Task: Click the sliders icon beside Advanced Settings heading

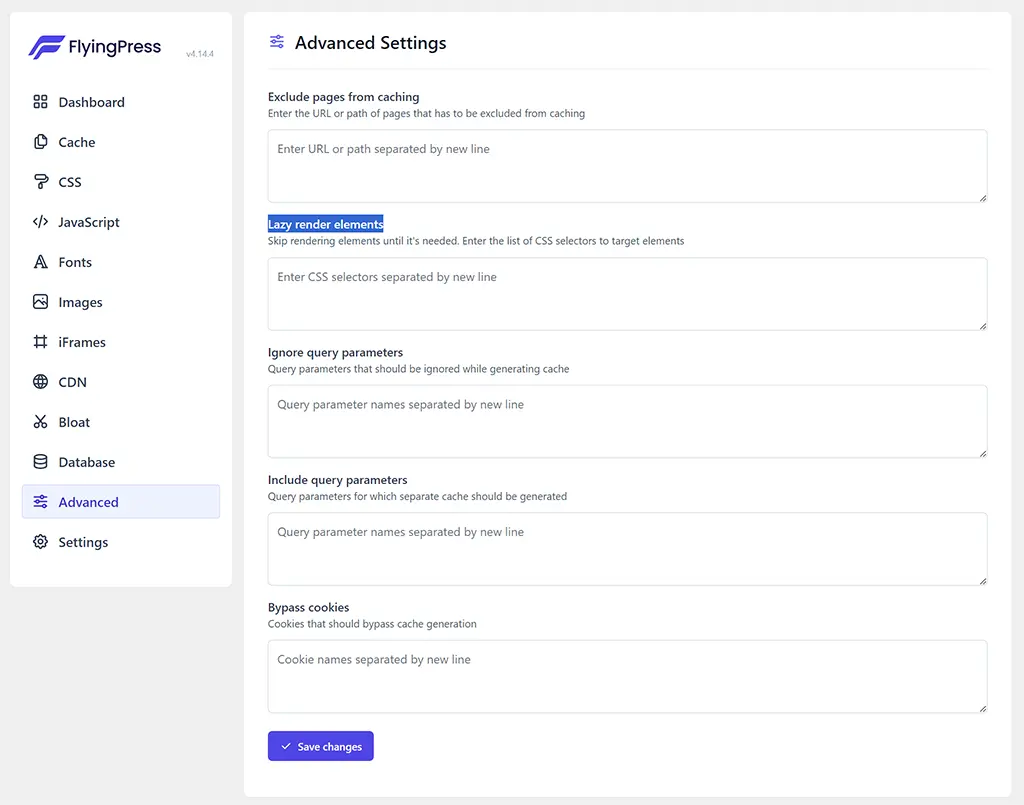Action: (x=277, y=42)
